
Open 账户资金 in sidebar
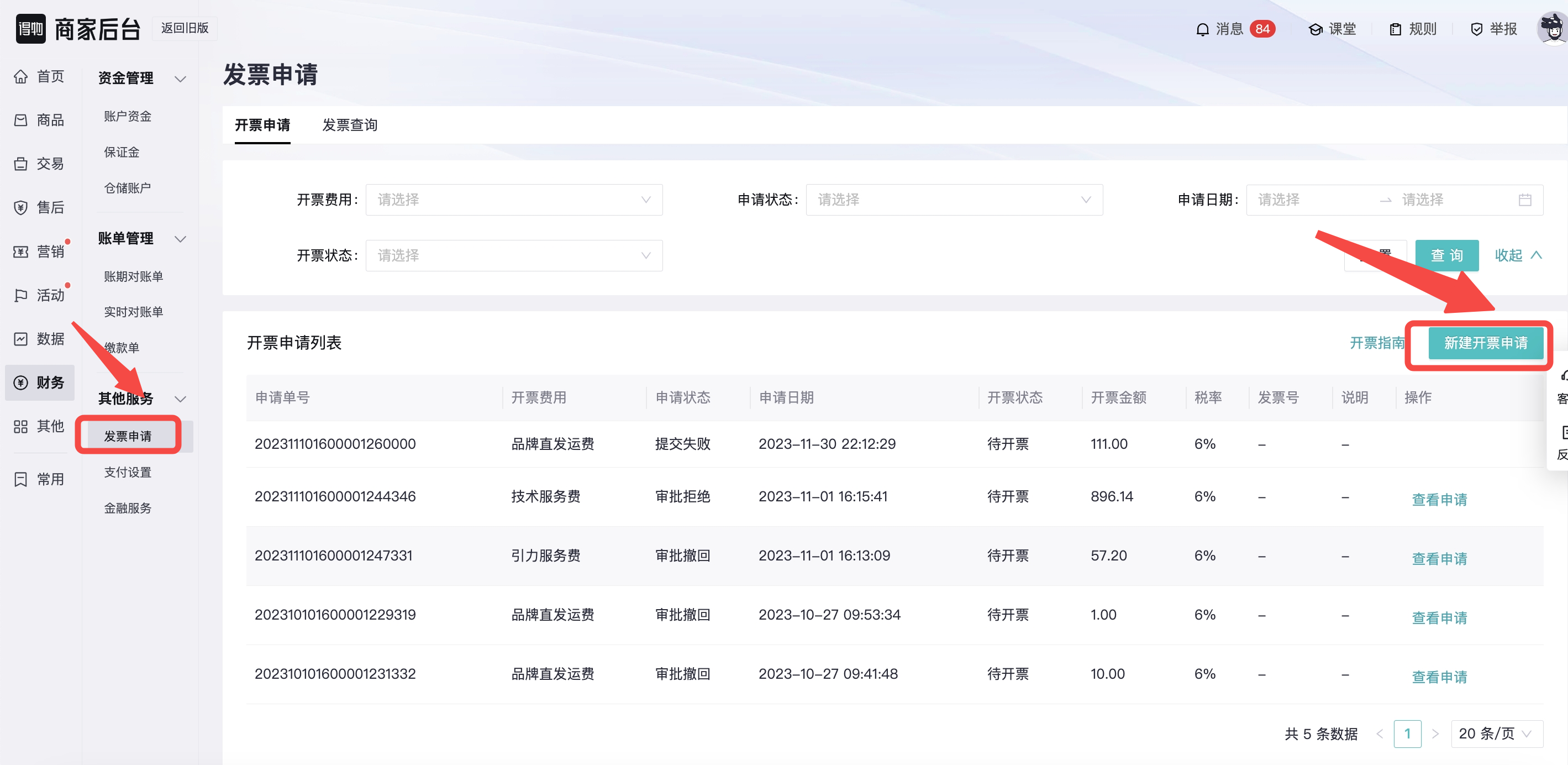pyautogui.click(x=127, y=116)
